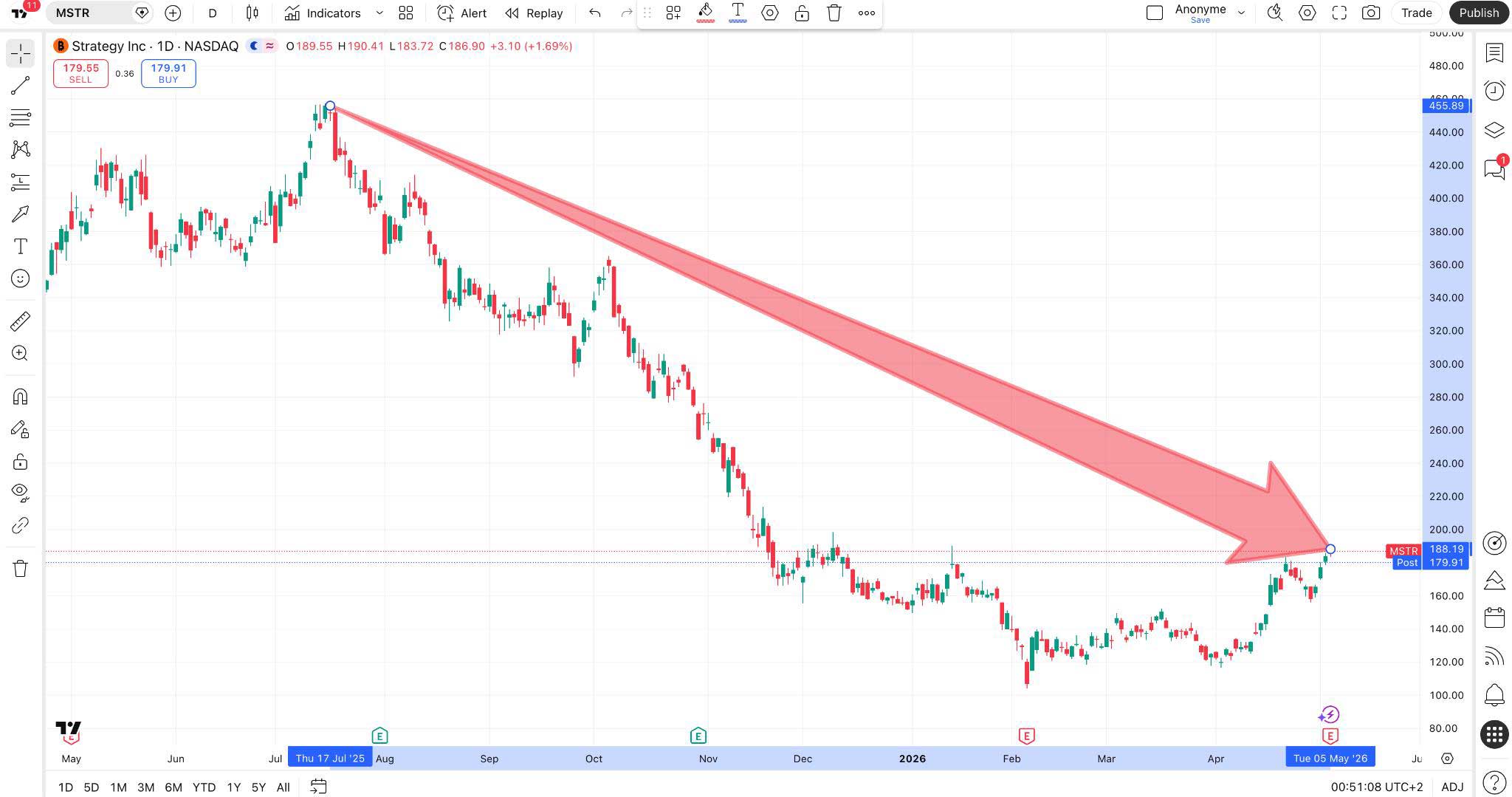1512x797 pixels.
Task: Open chart settings in the top bar
Action: (1307, 13)
